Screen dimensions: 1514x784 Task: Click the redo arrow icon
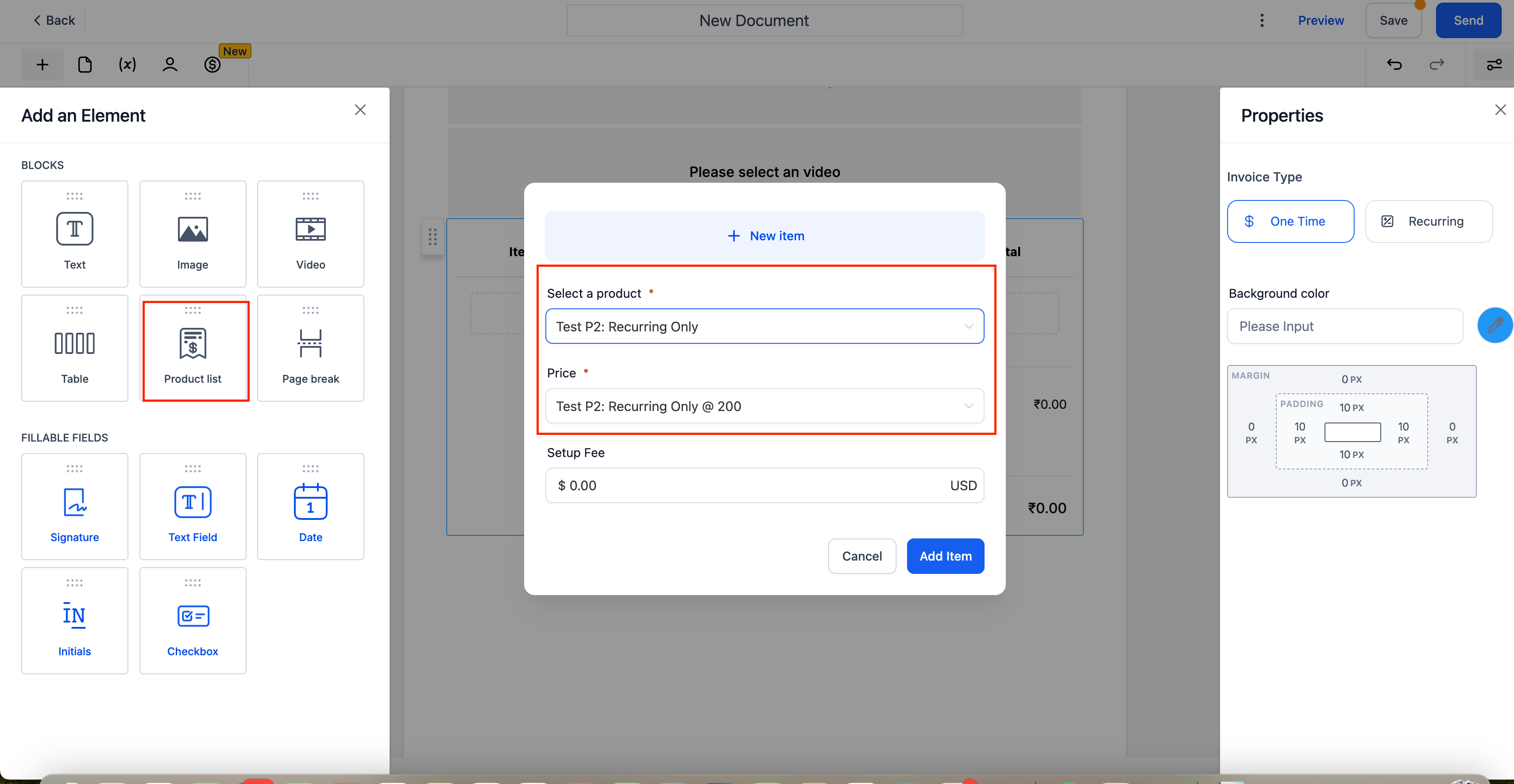[x=1437, y=65]
